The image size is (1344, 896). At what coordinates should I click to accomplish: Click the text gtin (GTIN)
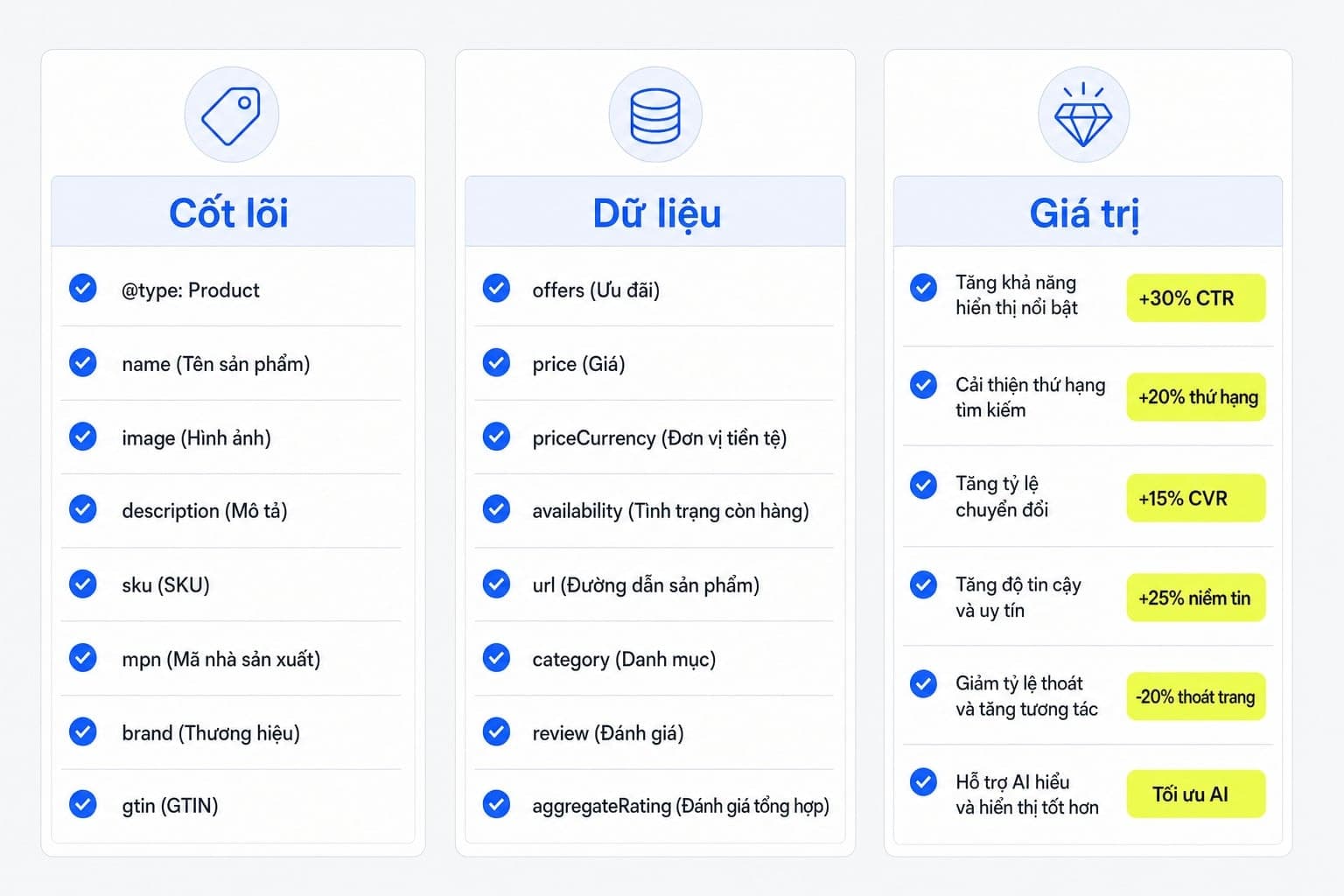point(171,806)
